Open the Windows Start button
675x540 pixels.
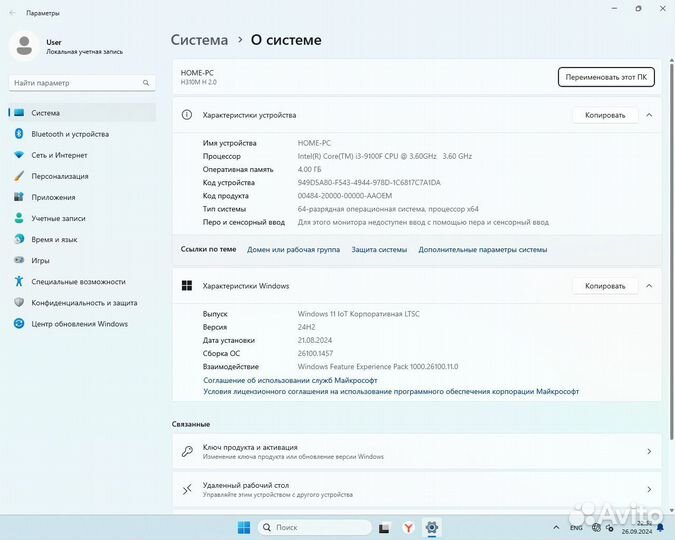coord(244,527)
